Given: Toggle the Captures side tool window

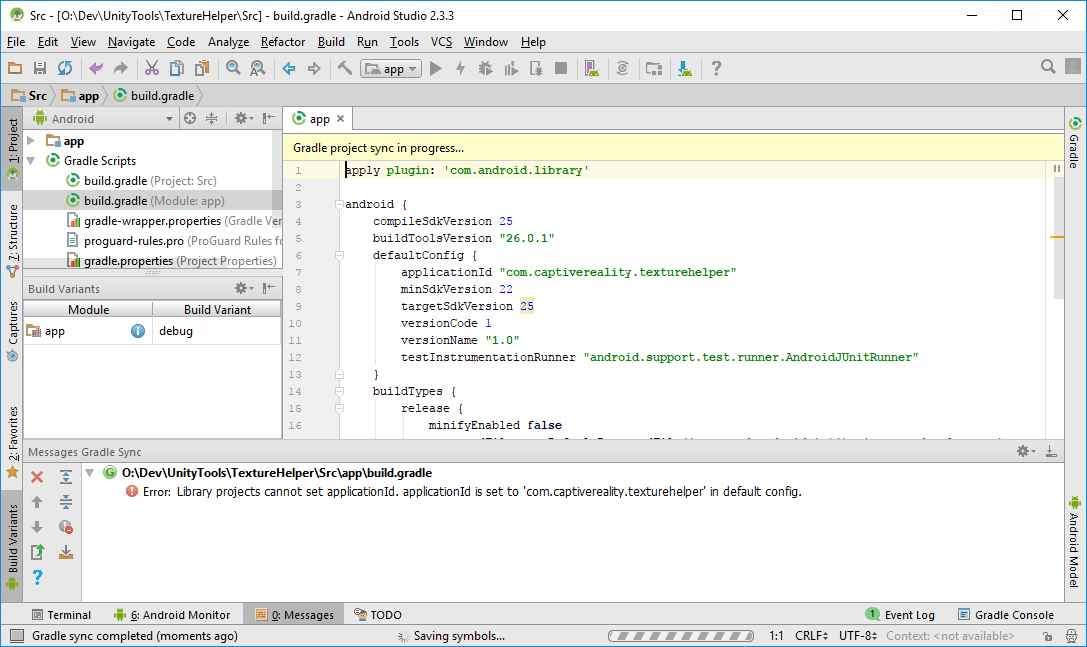Looking at the screenshot, I should point(12,331).
